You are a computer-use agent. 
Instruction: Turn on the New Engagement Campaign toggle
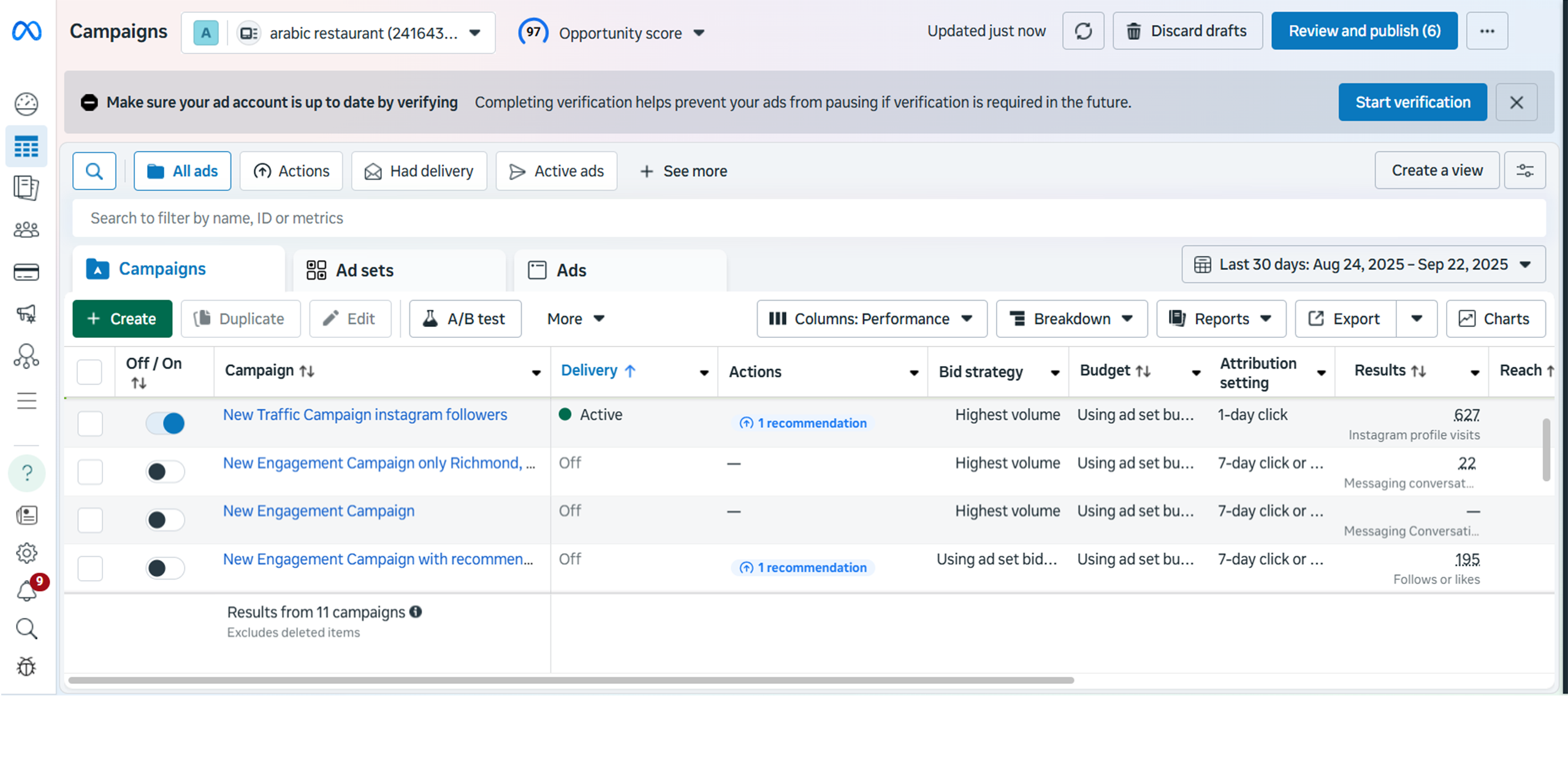(x=165, y=519)
